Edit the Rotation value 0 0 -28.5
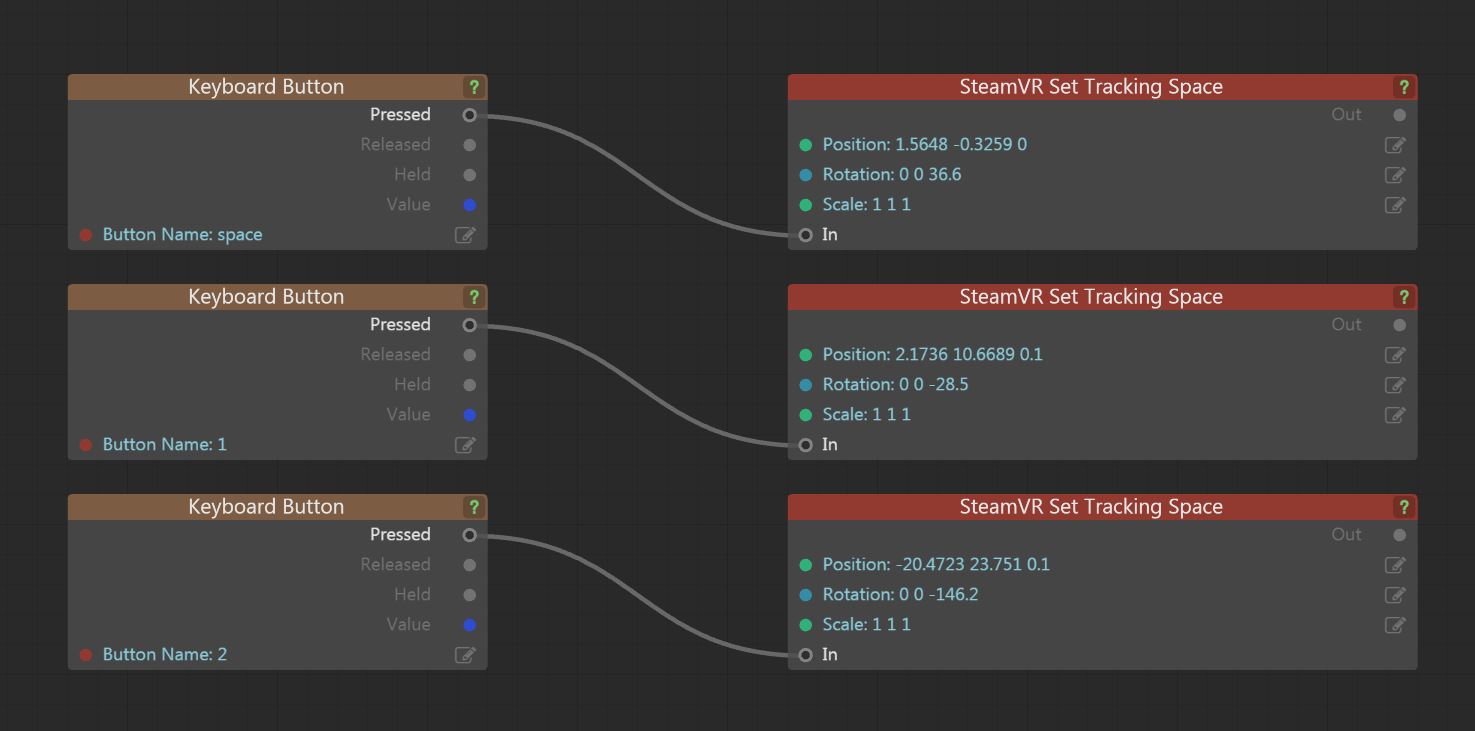The height and width of the screenshot is (731, 1475). pyautogui.click(x=1394, y=384)
